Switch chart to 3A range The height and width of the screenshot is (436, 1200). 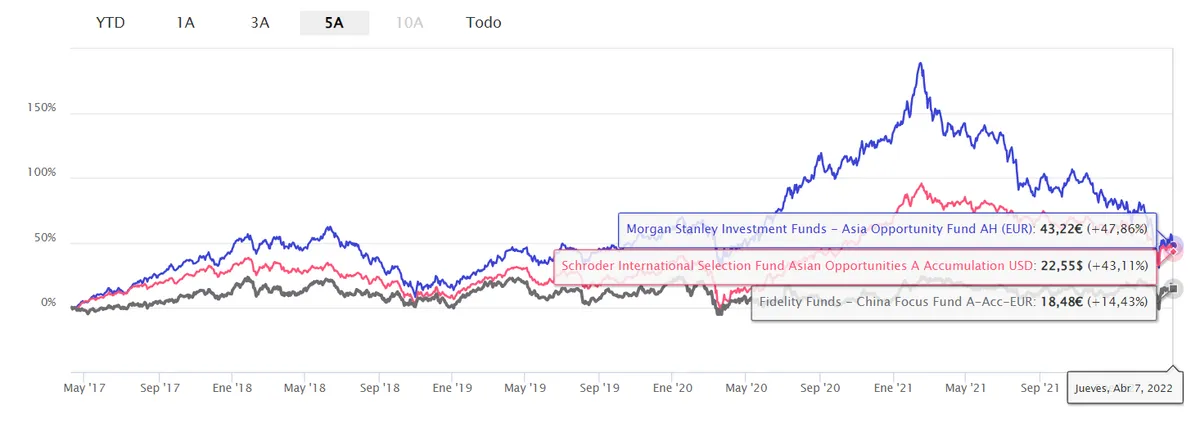point(260,22)
